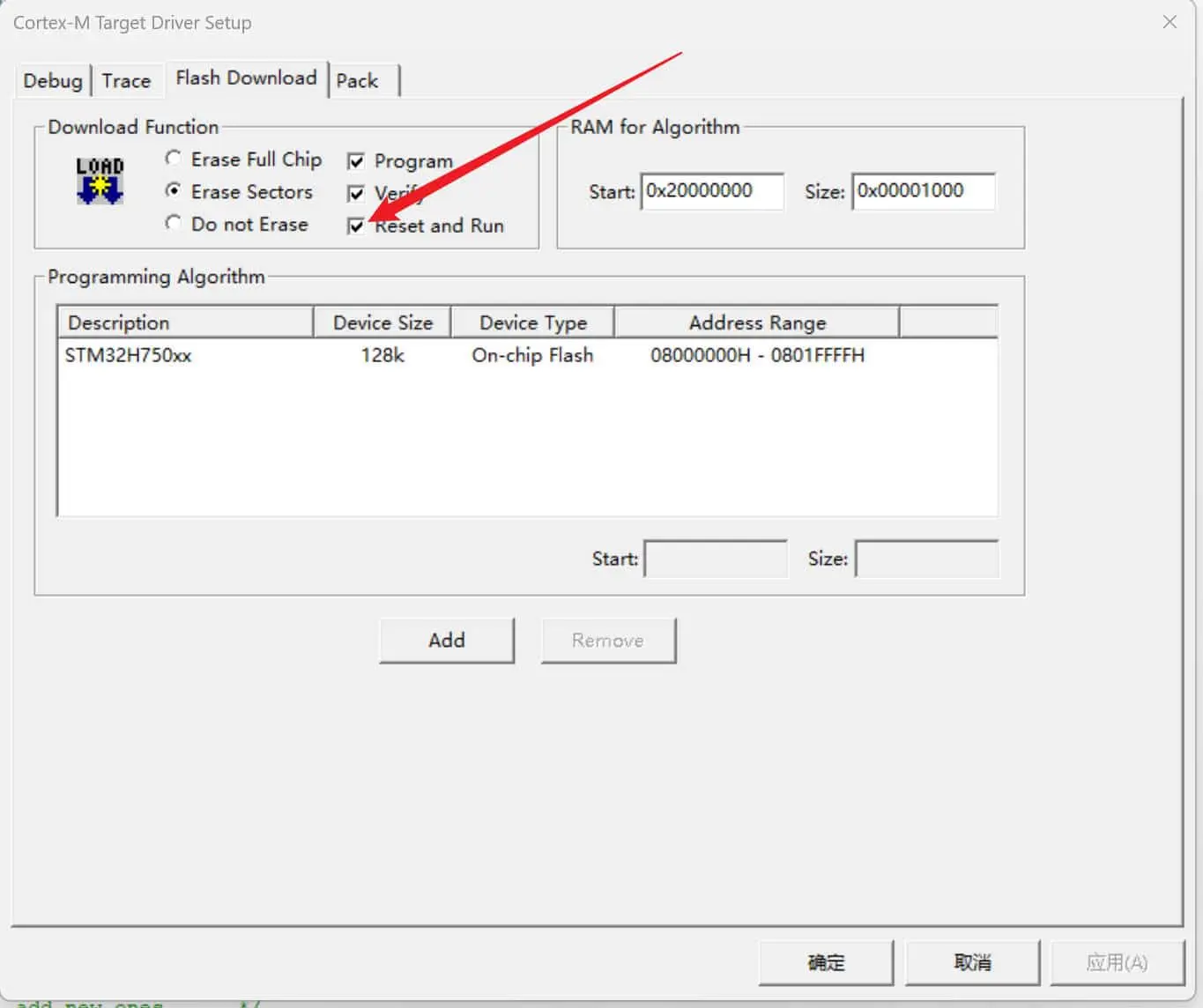Edit RAM for Algorithm Start field

click(712, 191)
